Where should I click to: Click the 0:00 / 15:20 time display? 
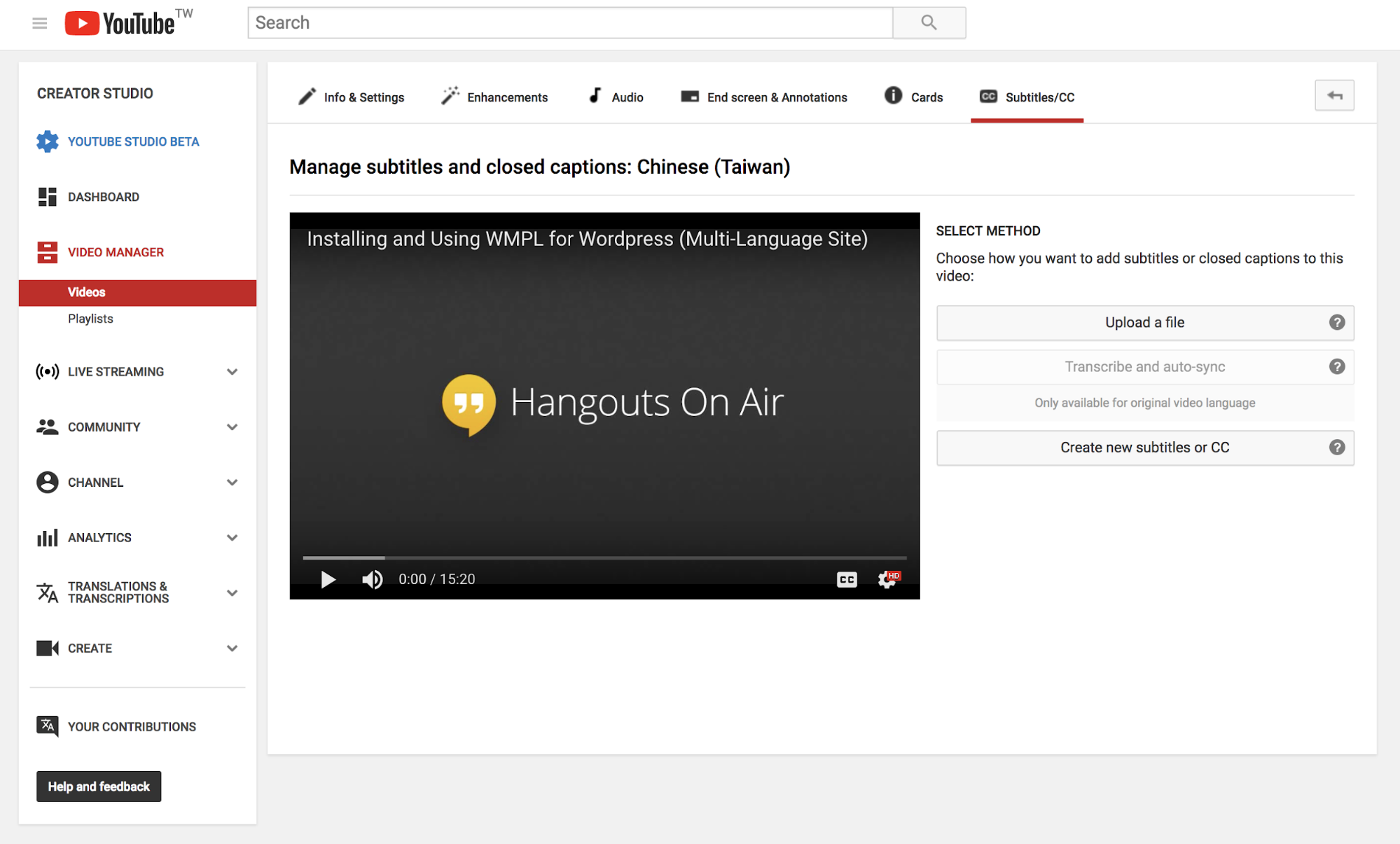click(436, 579)
